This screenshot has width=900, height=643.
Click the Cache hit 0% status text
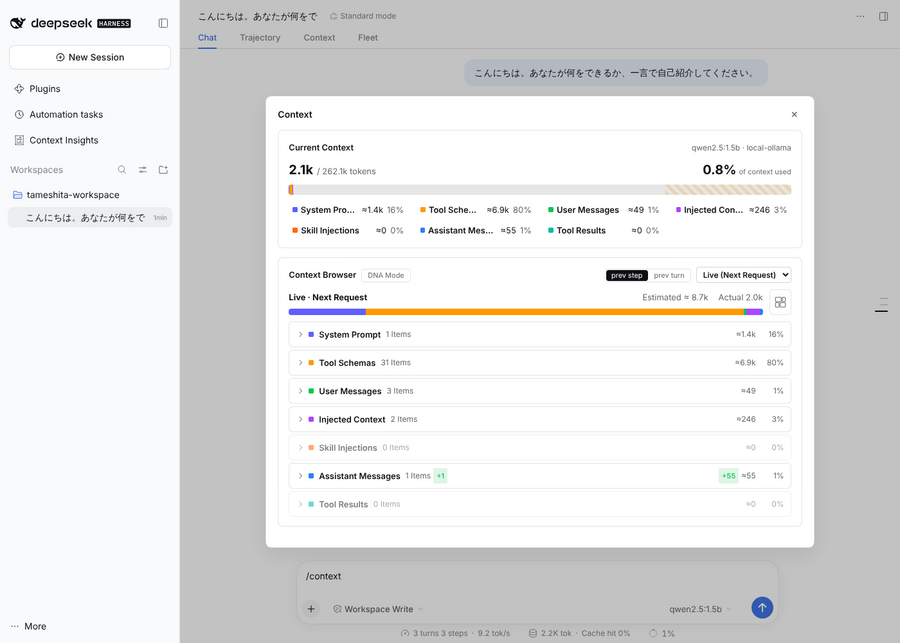tap(606, 633)
